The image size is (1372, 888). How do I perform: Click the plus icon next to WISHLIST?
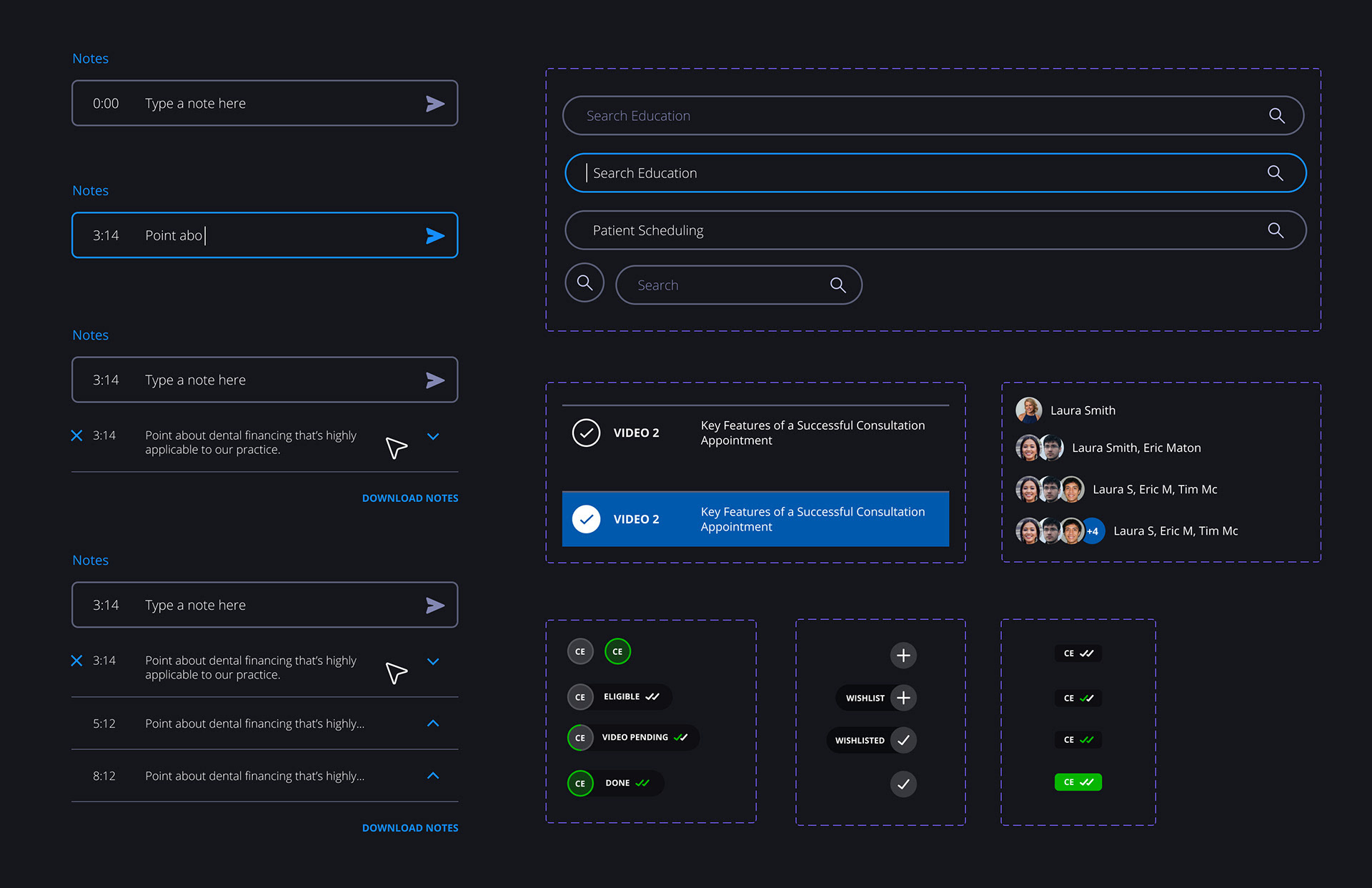pos(903,698)
